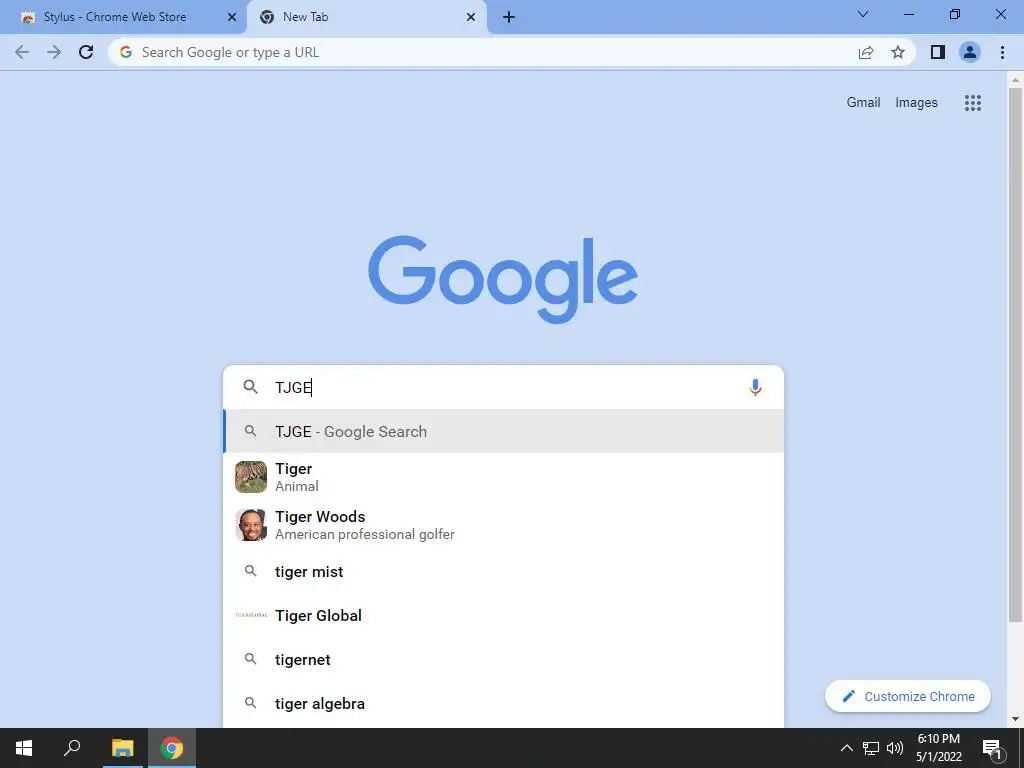This screenshot has width=1024, height=768.
Task: Open Images link
Action: click(x=916, y=103)
